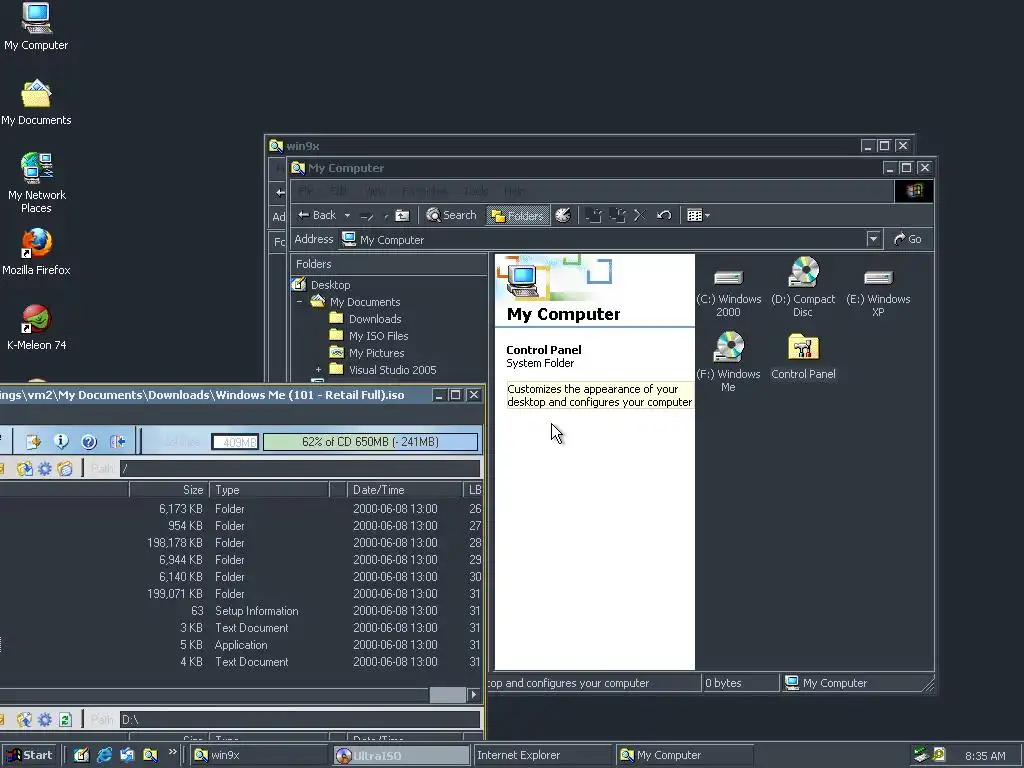Toggle the Folders pane button
1024x768 pixels.
(518, 216)
